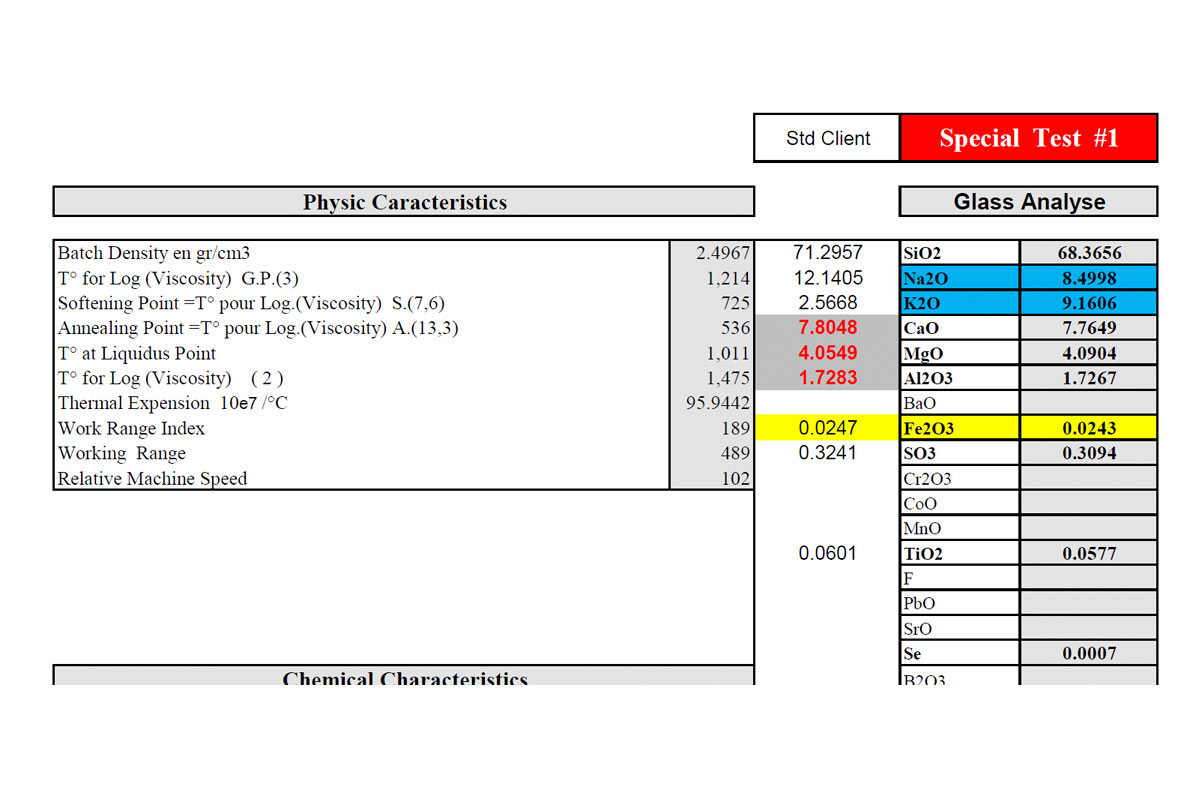Click the red 7.8048 value
This screenshot has width=1200, height=800.
[x=827, y=328]
